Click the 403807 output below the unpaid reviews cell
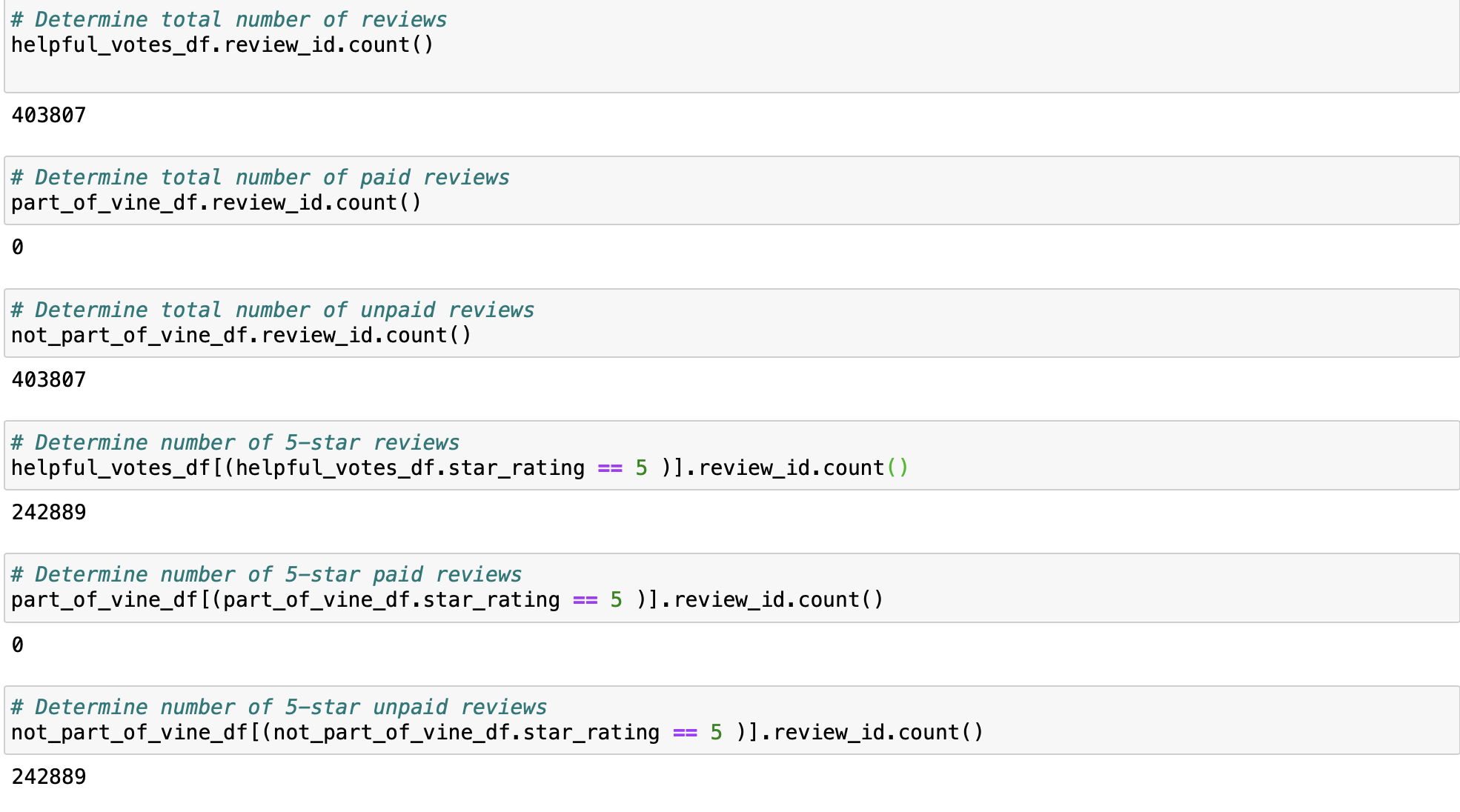1460x812 pixels. point(49,380)
